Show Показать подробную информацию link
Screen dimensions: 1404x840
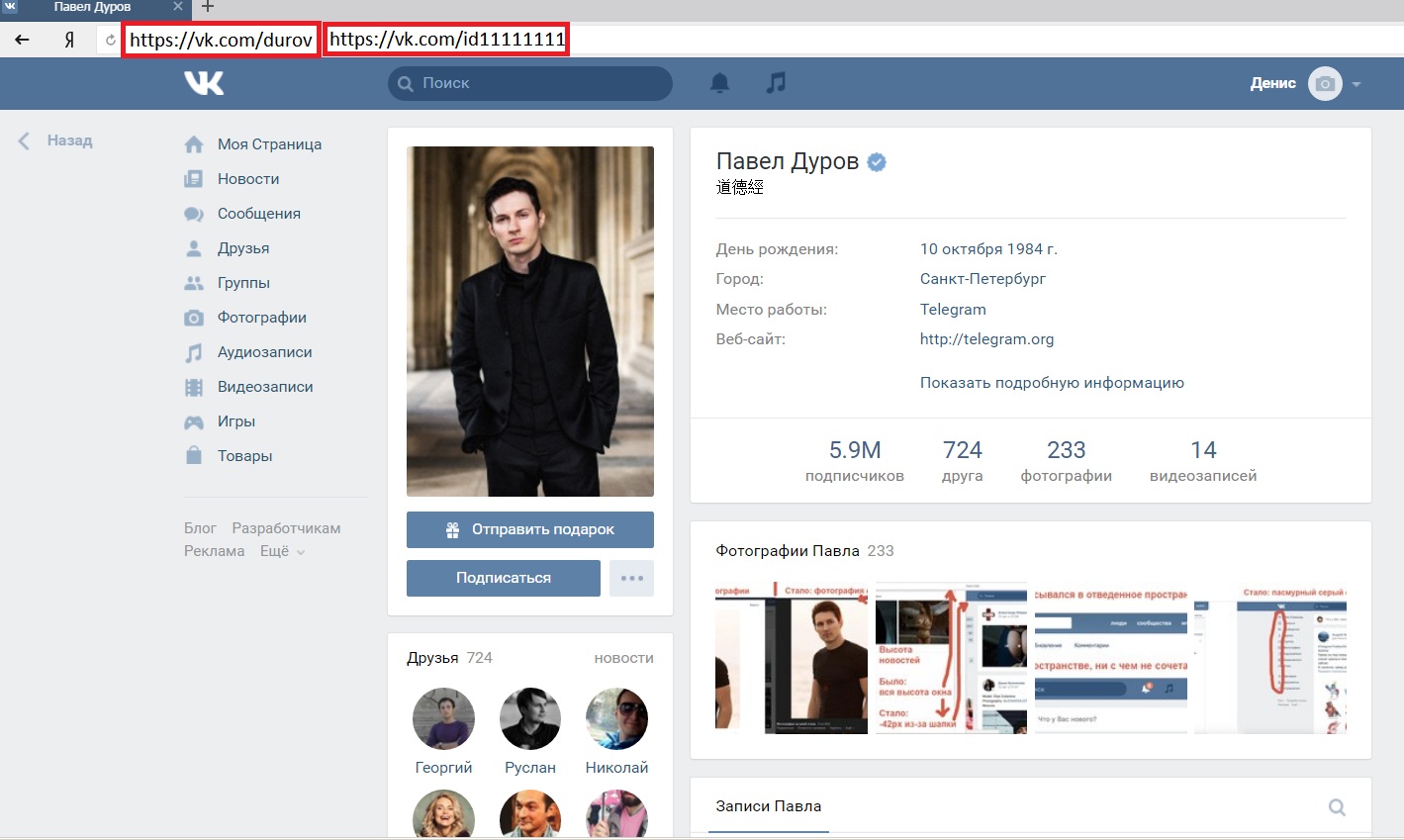[x=1052, y=383]
